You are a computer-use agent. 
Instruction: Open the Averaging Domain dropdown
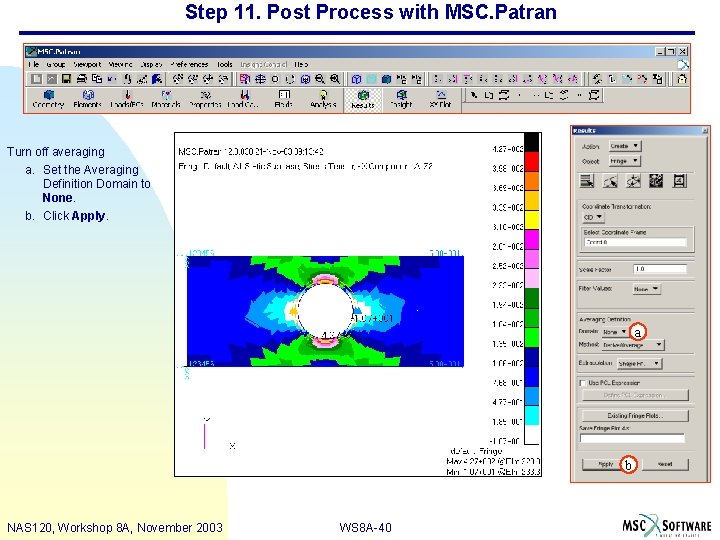tap(615, 332)
